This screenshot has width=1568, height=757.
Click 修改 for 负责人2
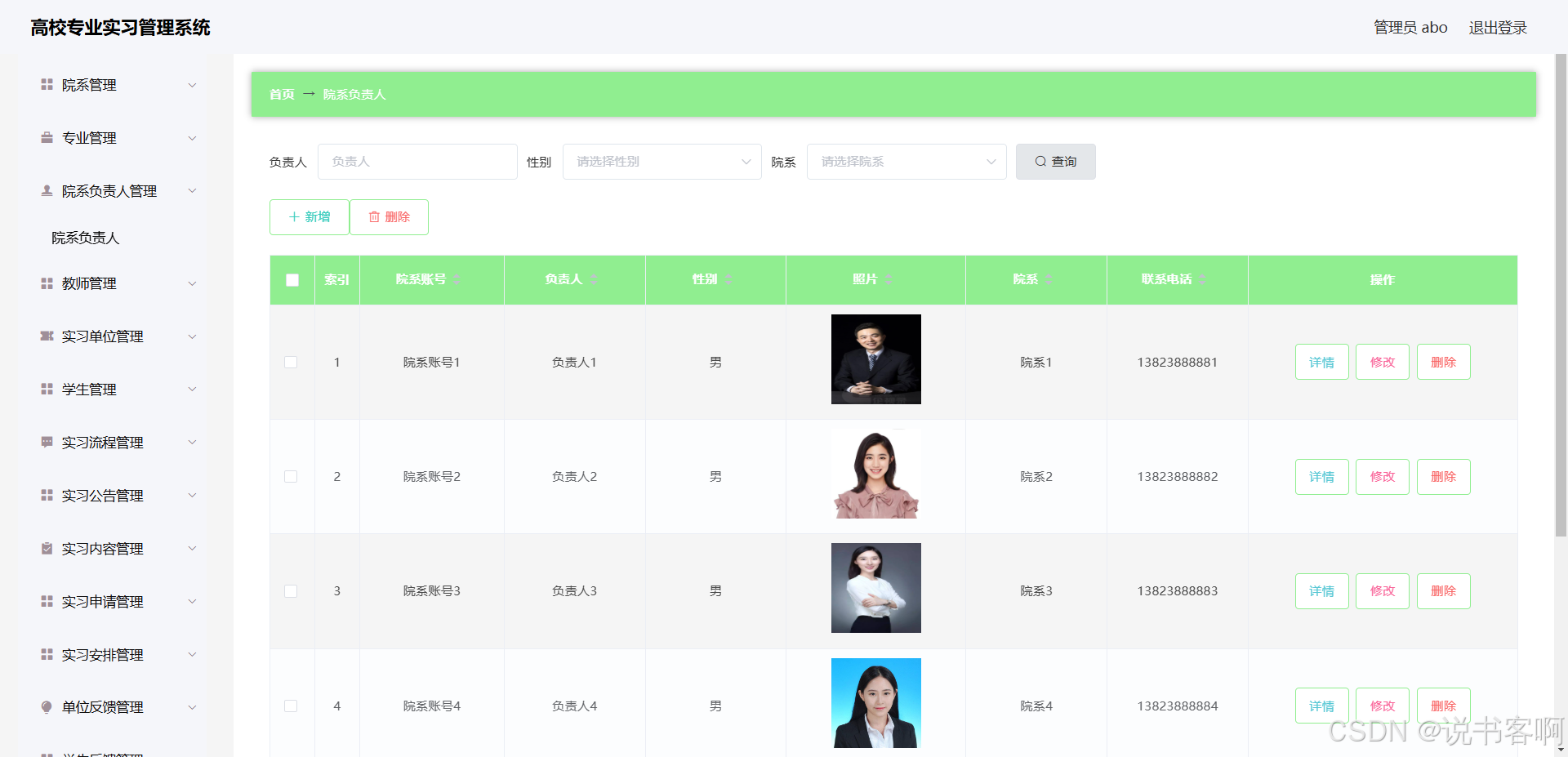[x=1383, y=476]
